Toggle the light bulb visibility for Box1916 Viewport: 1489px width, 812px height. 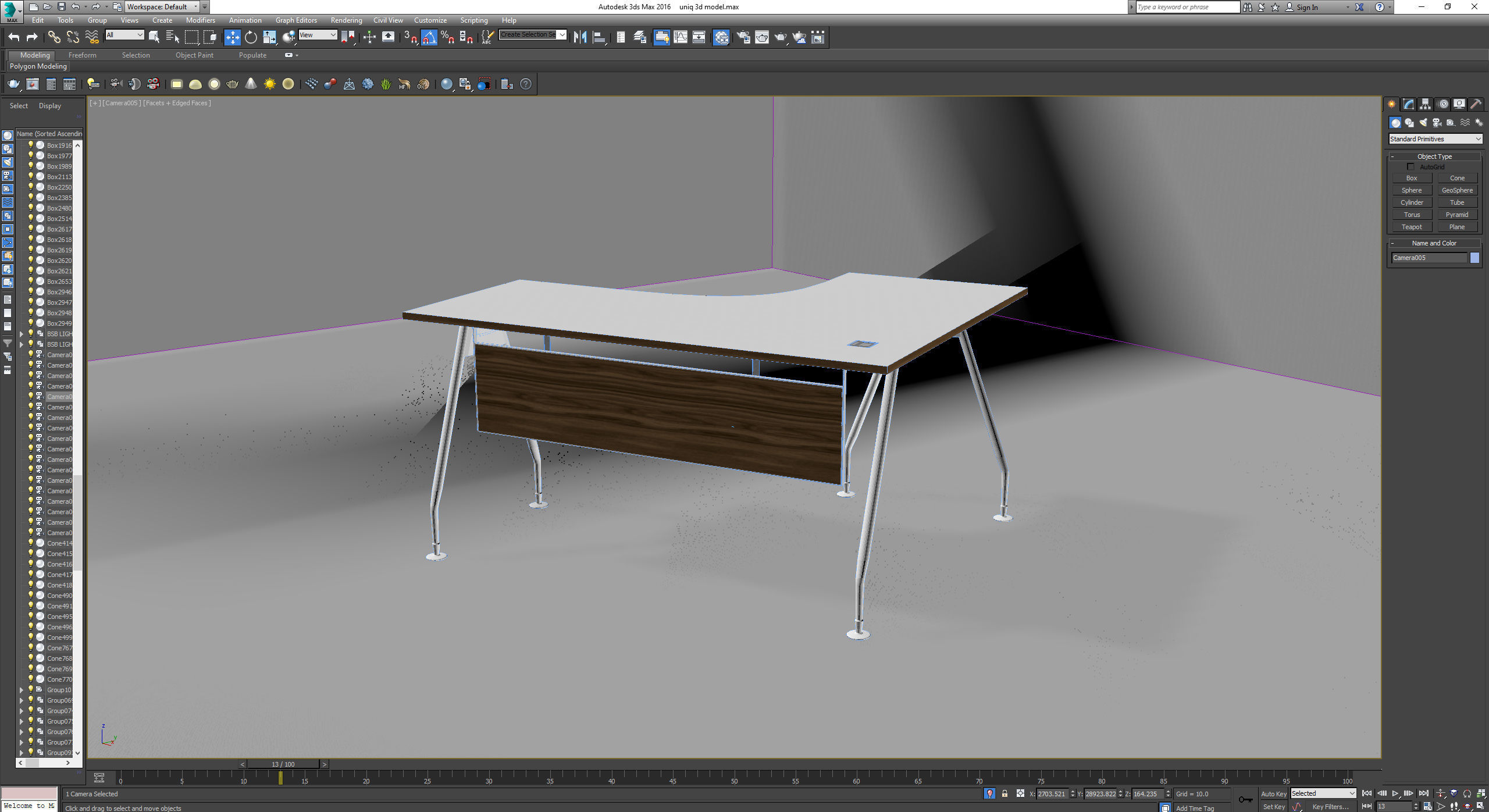coord(31,145)
